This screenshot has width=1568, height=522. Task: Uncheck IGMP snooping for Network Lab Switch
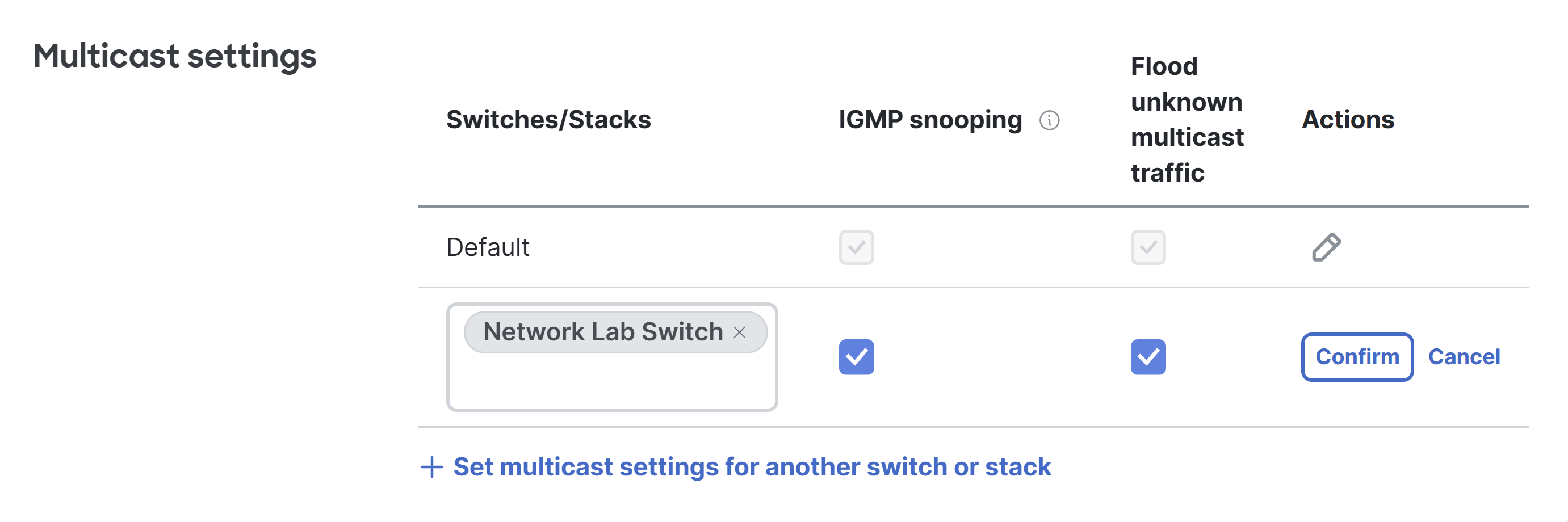click(x=856, y=356)
